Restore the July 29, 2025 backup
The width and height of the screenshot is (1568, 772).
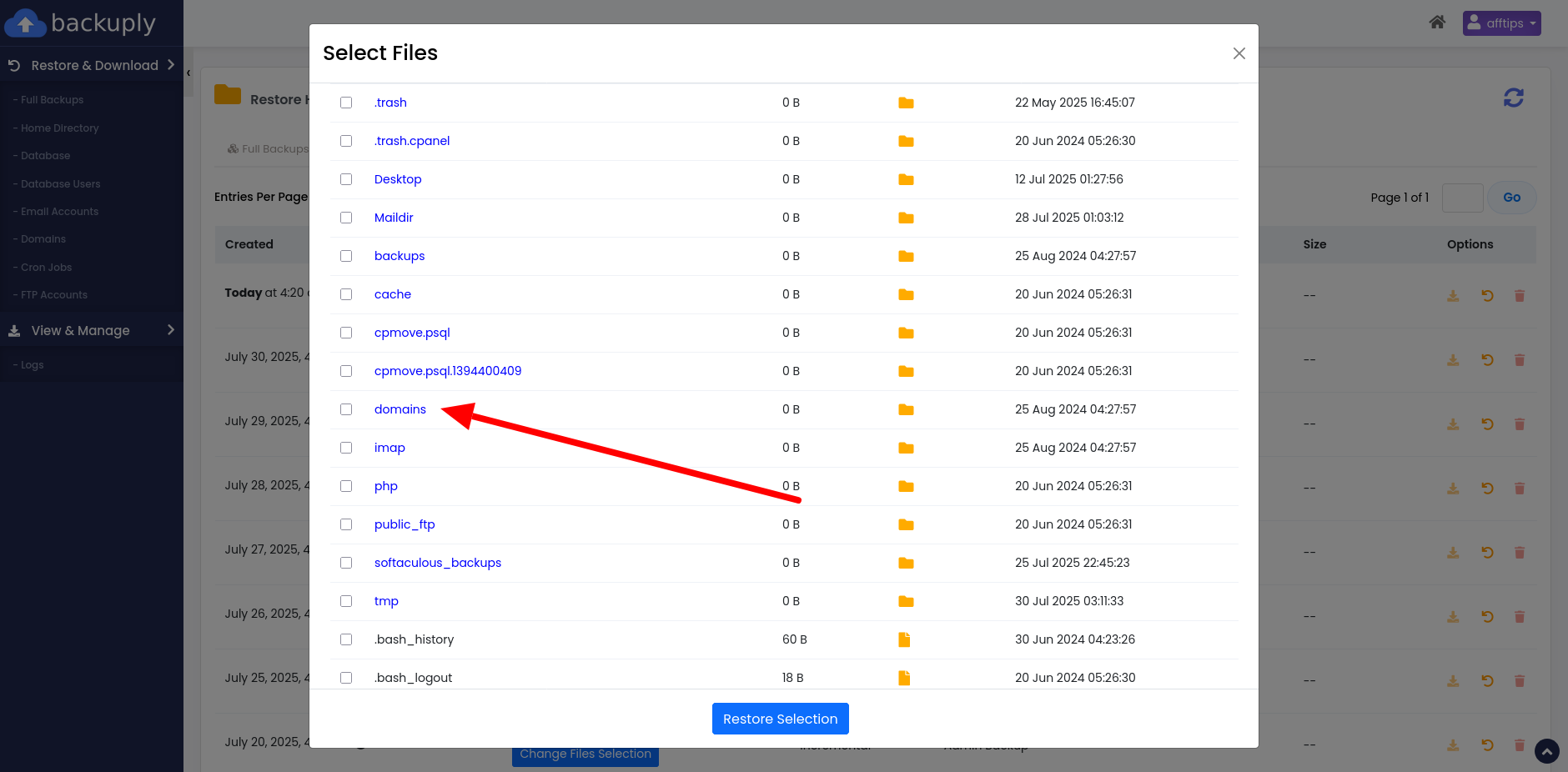click(1487, 424)
